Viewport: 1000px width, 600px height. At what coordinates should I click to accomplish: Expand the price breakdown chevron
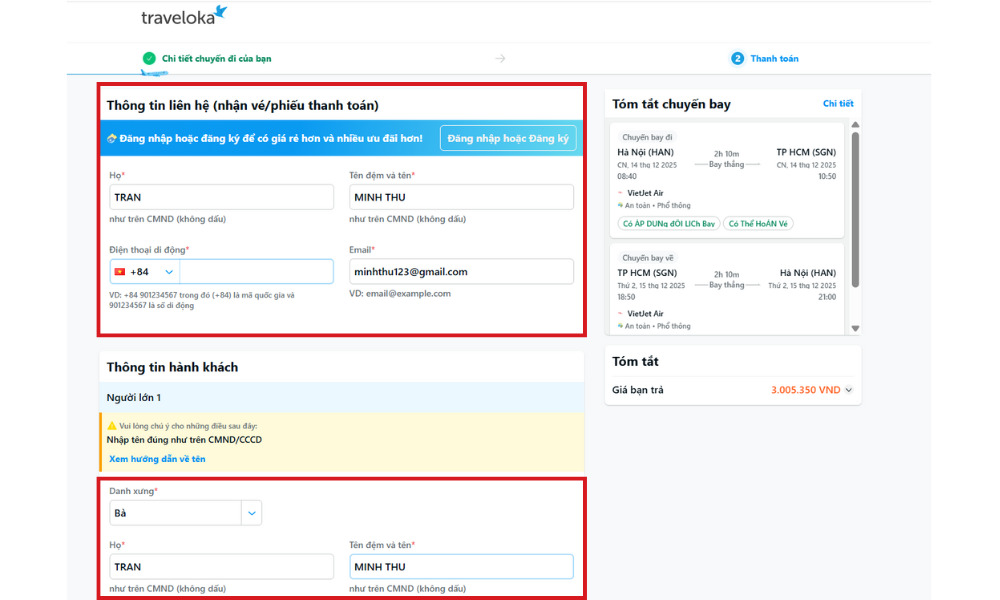pyautogui.click(x=849, y=390)
